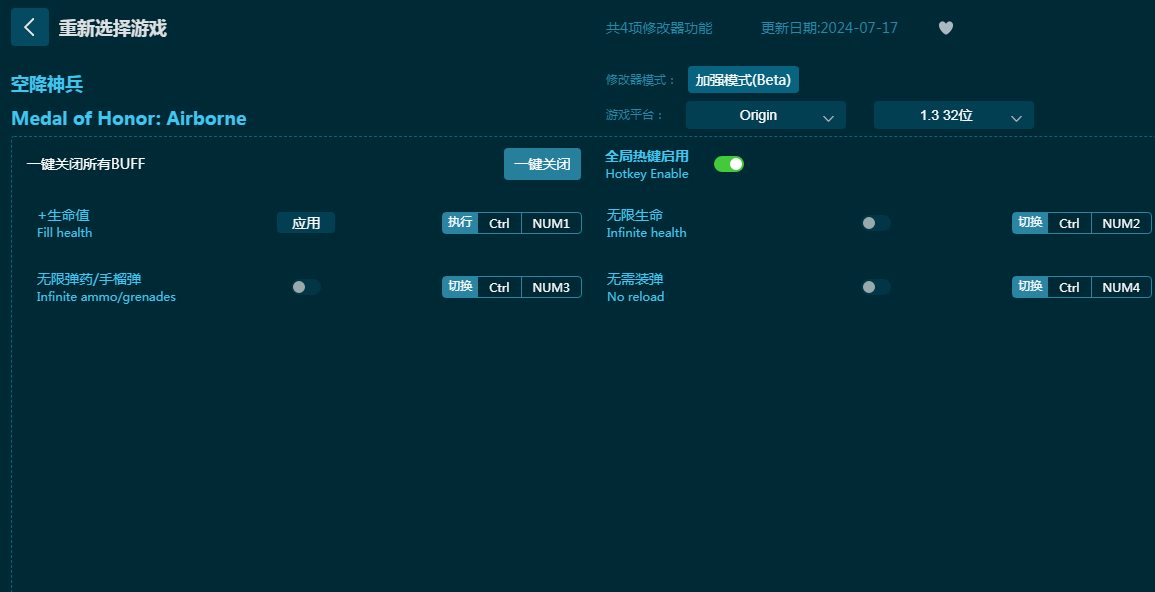
Task: Click the NUM1 hotkey box
Action: pos(551,223)
